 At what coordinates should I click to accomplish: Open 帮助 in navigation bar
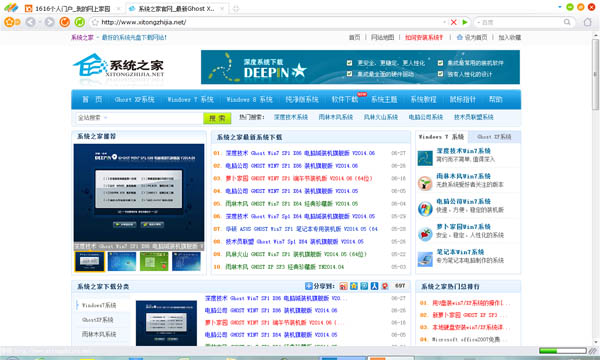click(x=496, y=99)
